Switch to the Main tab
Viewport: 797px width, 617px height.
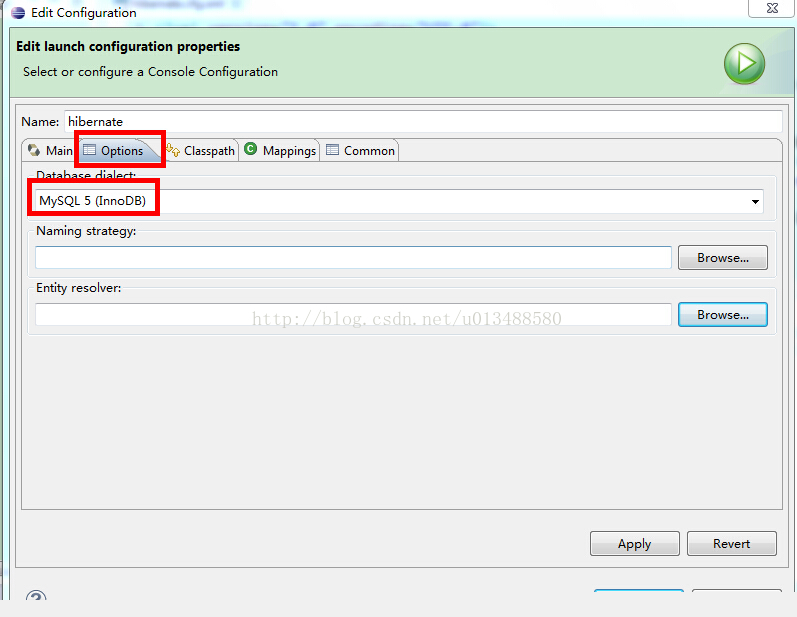[x=50, y=151]
